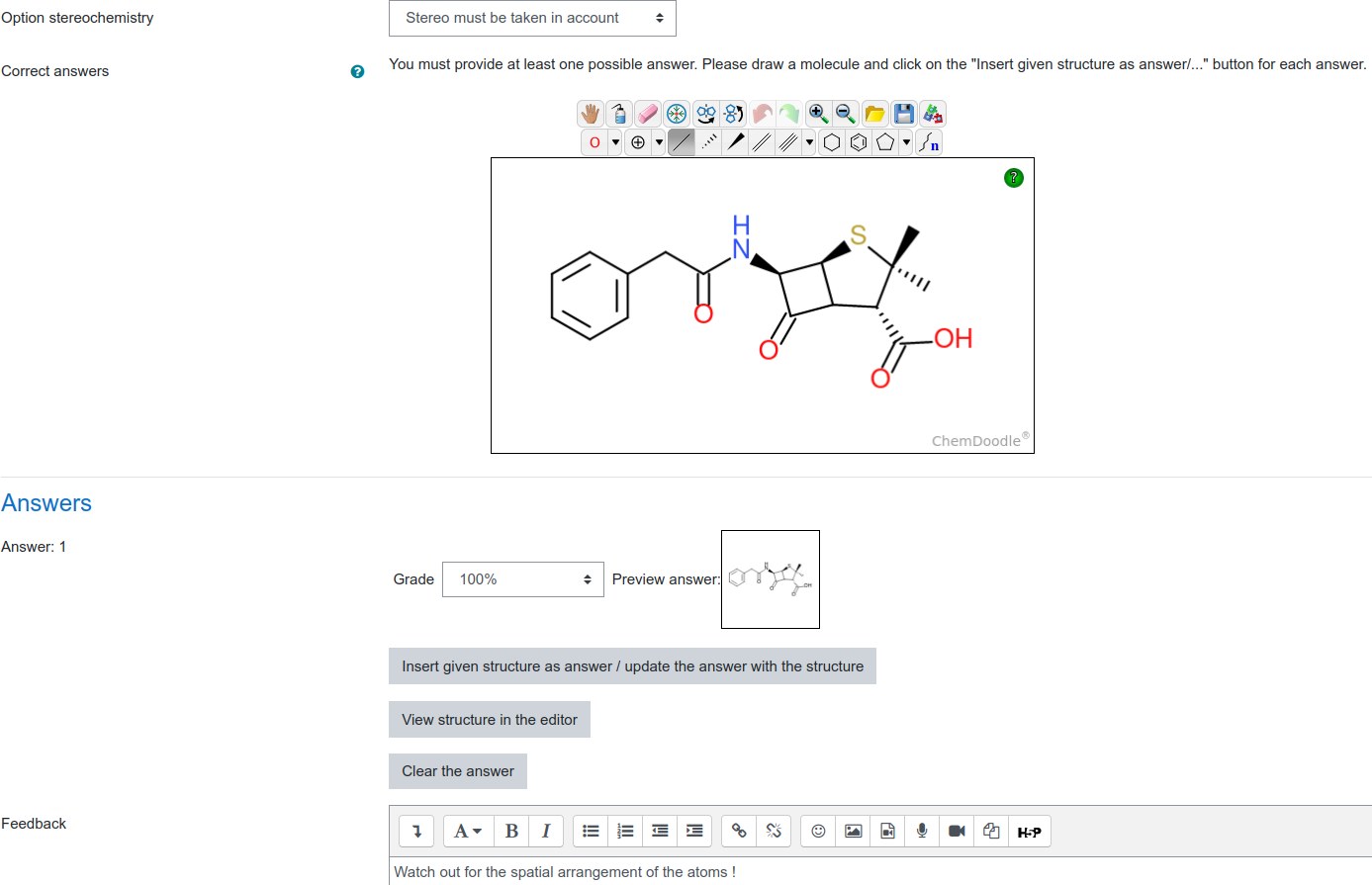Click the insert link icon
This screenshot has height=885, width=1372.
click(x=739, y=832)
